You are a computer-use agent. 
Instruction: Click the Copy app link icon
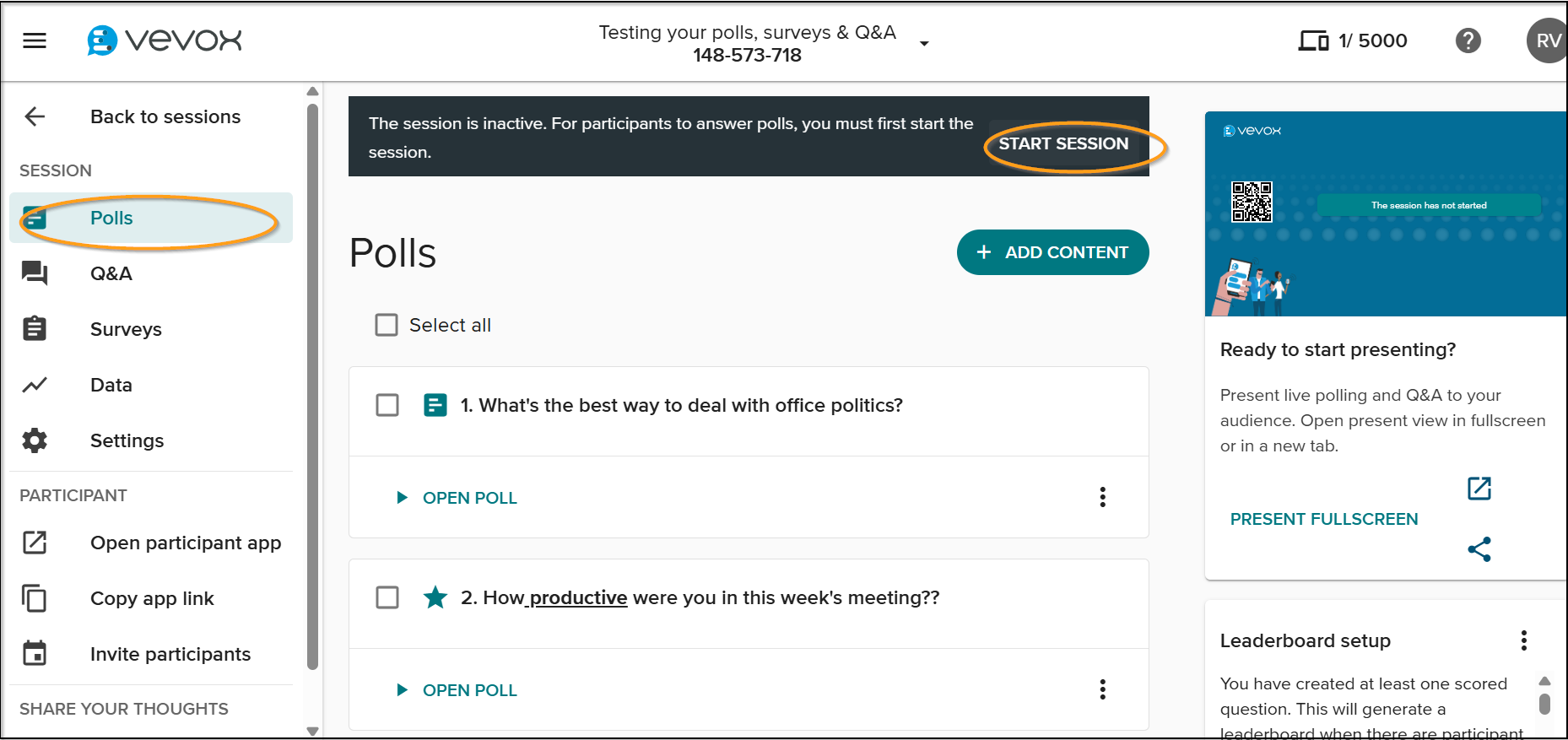[x=35, y=598]
